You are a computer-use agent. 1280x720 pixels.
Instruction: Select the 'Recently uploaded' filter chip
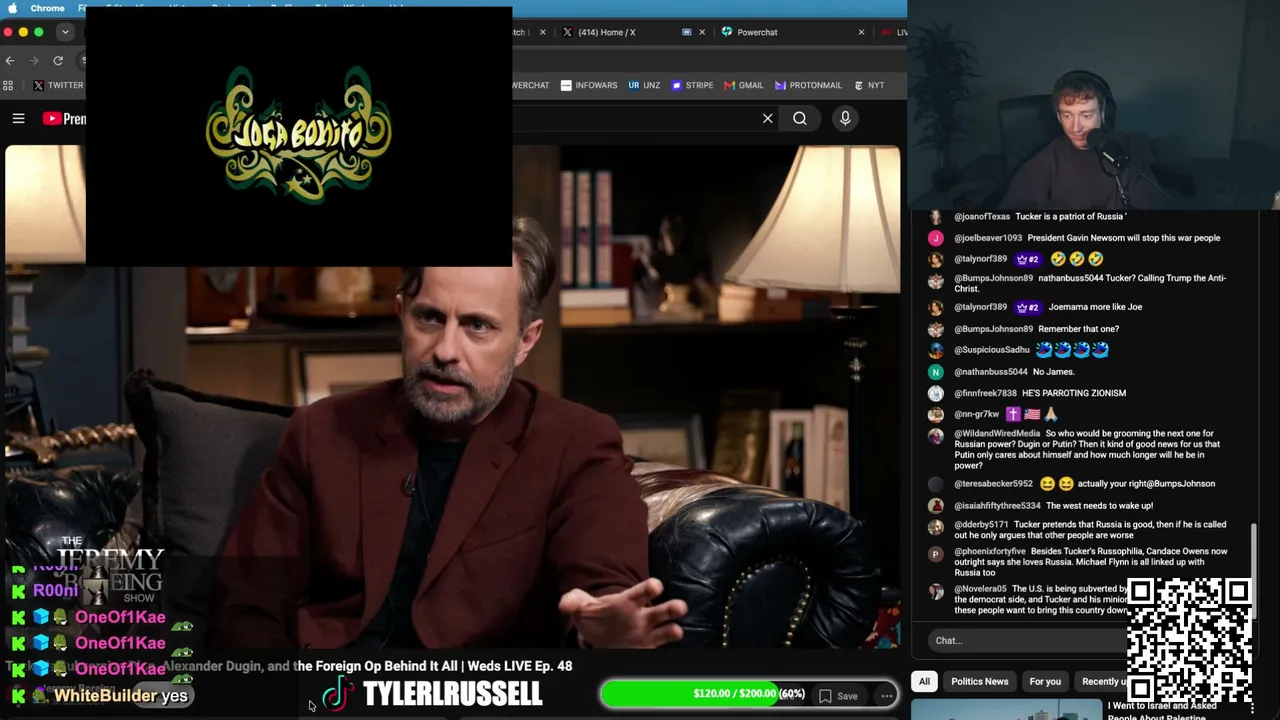pos(1102,682)
